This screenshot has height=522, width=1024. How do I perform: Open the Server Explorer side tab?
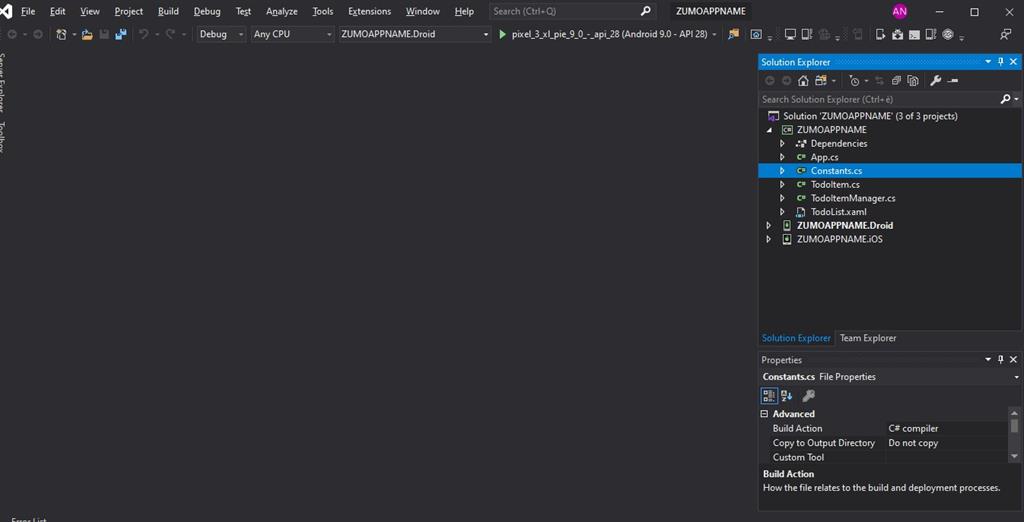point(3,82)
